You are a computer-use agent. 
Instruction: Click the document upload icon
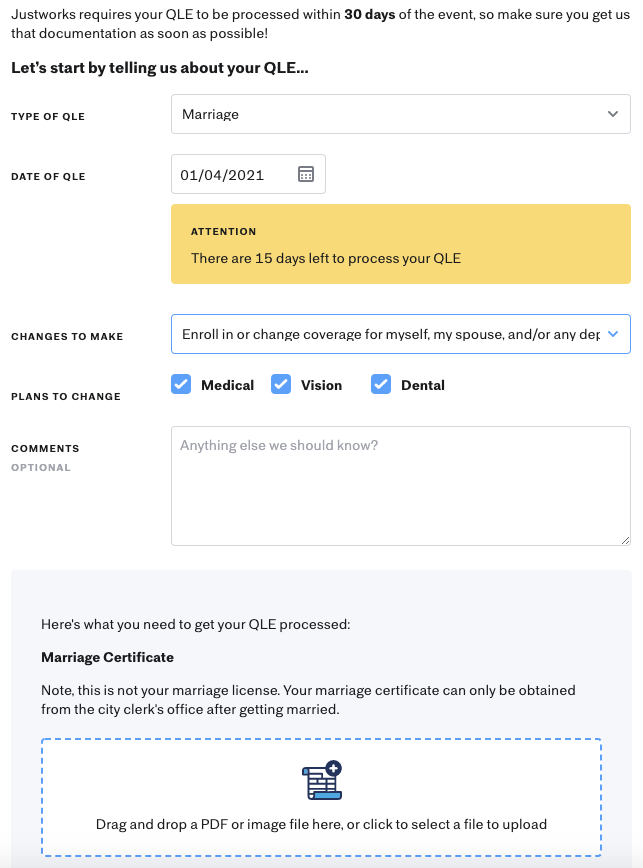point(320,780)
